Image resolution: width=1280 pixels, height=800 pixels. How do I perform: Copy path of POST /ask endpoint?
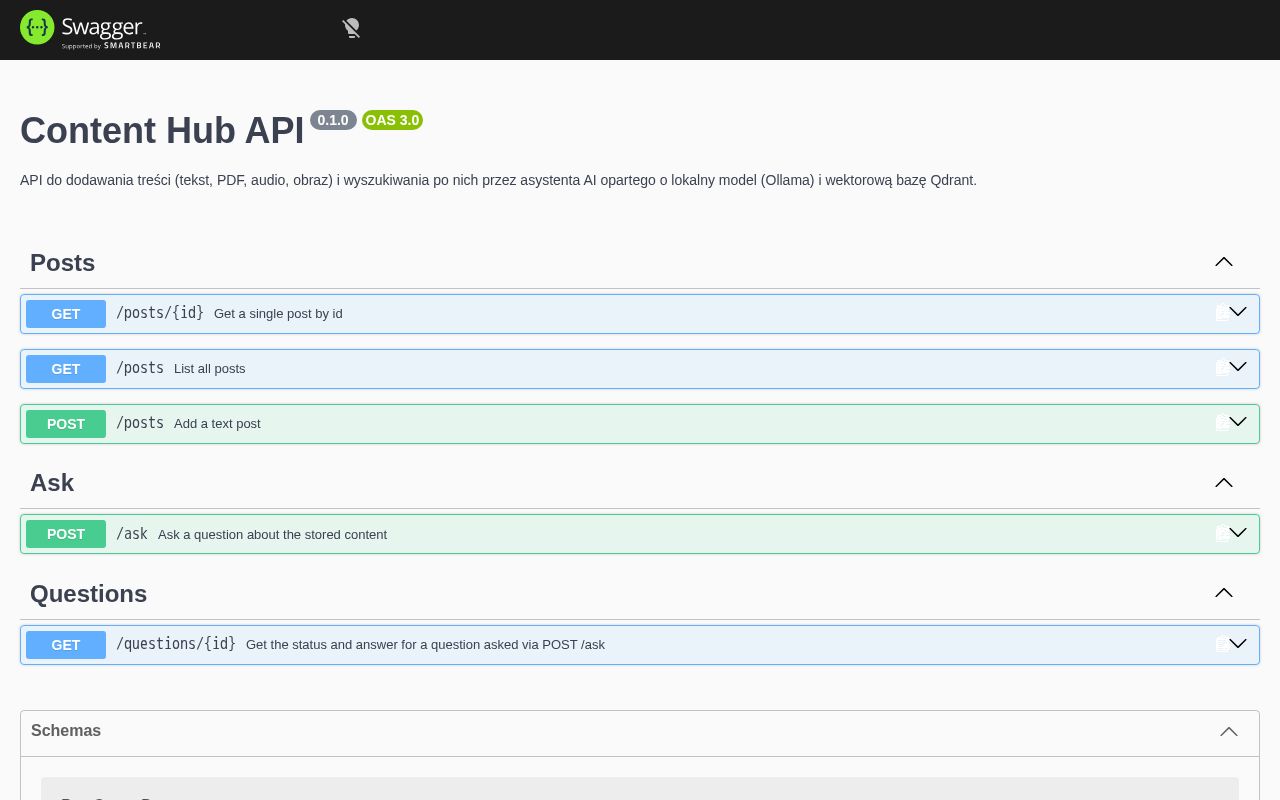tap(1221, 534)
